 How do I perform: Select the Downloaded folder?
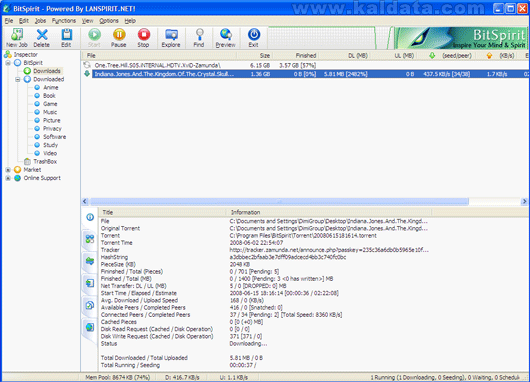click(48, 79)
